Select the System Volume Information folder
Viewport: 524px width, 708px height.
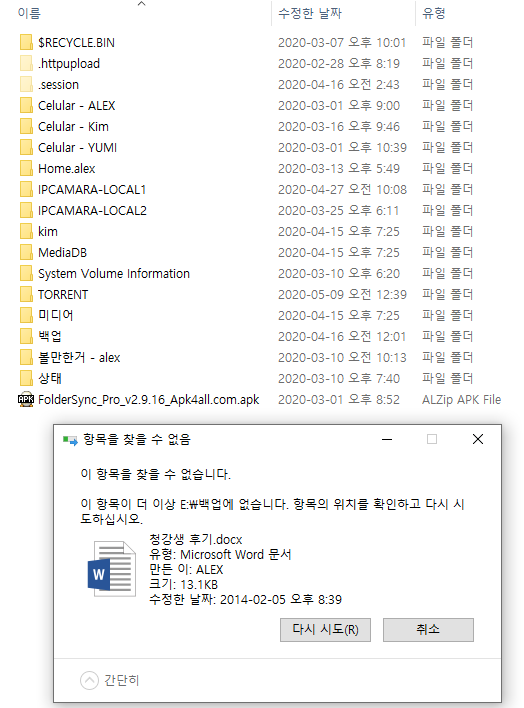point(114,274)
